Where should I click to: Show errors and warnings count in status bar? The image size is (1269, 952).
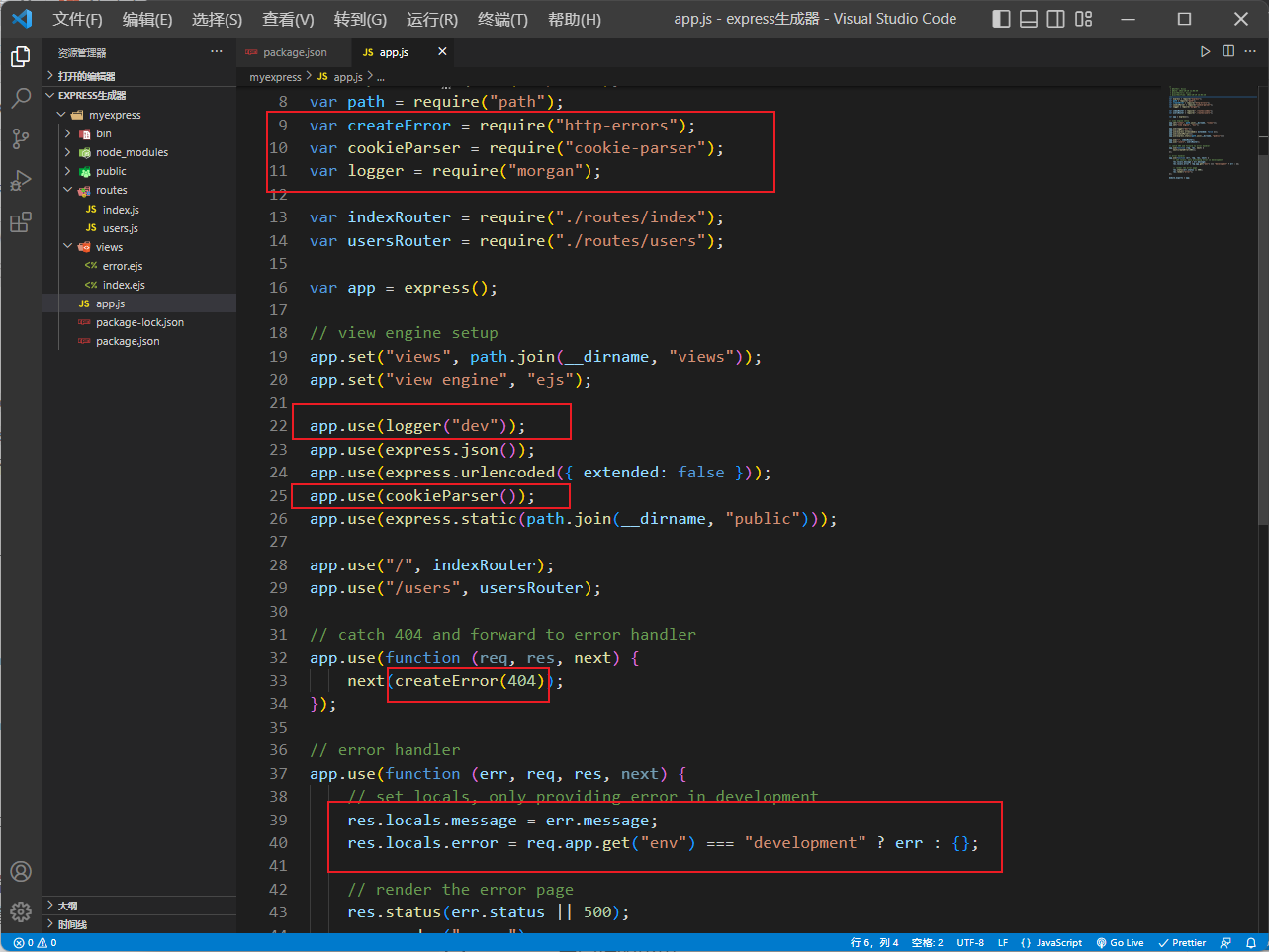35,943
